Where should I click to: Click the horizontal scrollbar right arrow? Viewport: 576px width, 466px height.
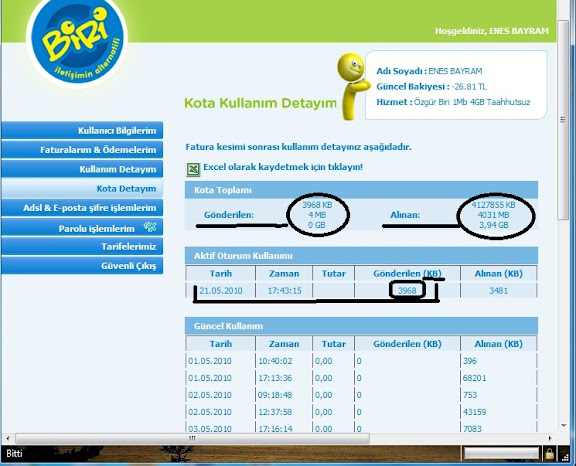(x=550, y=438)
